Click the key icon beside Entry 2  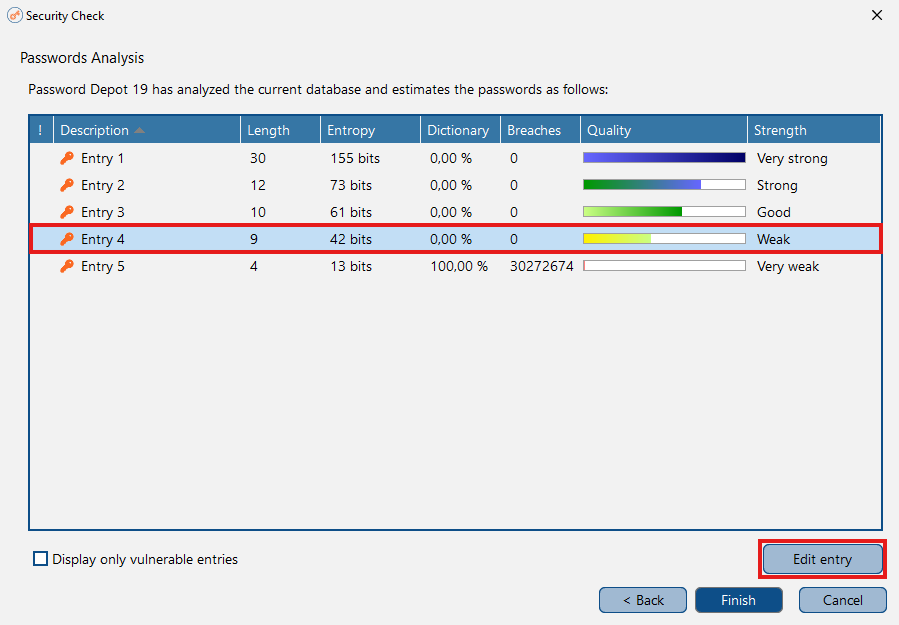click(x=67, y=185)
